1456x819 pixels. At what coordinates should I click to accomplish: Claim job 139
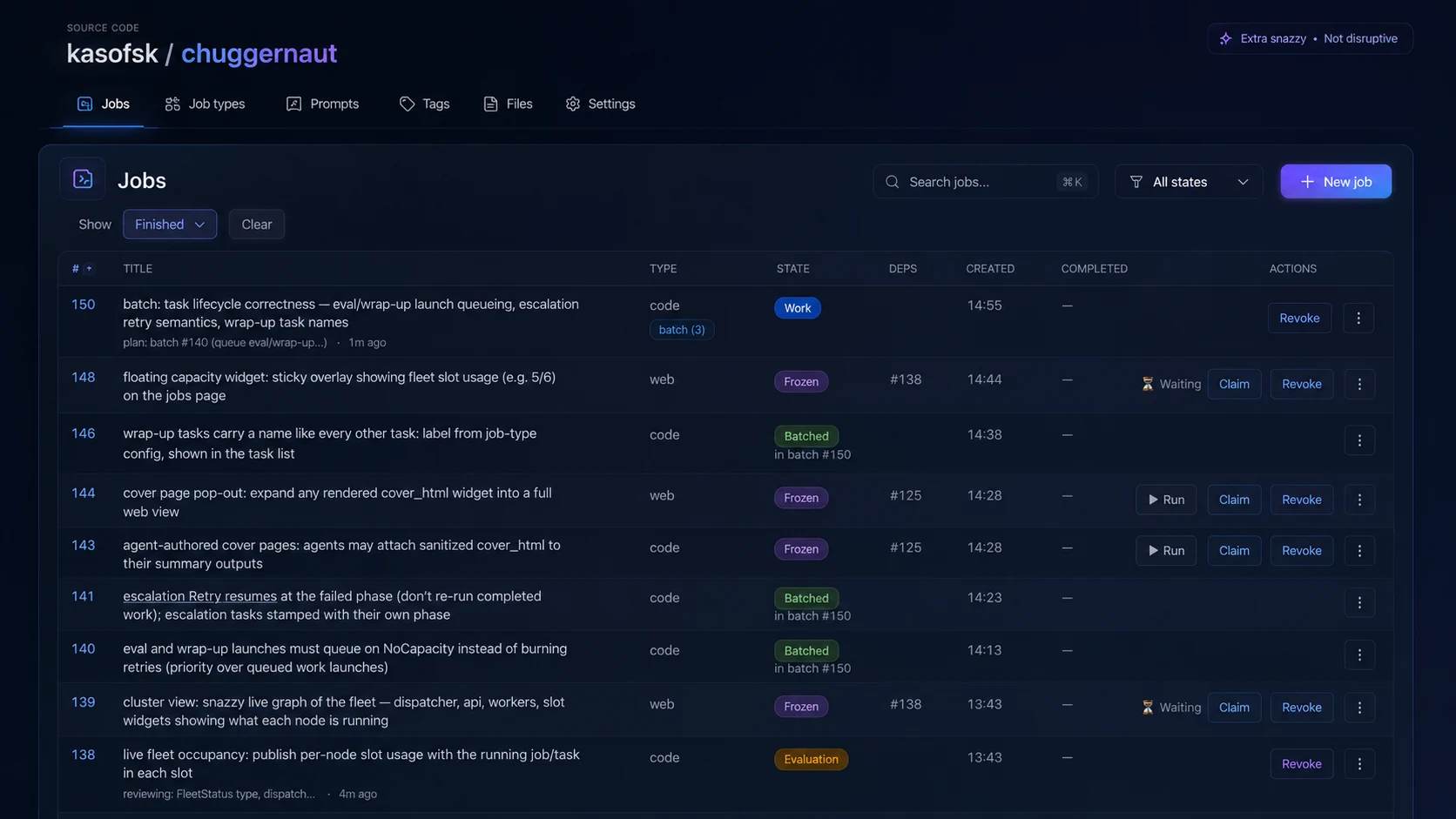(1234, 708)
